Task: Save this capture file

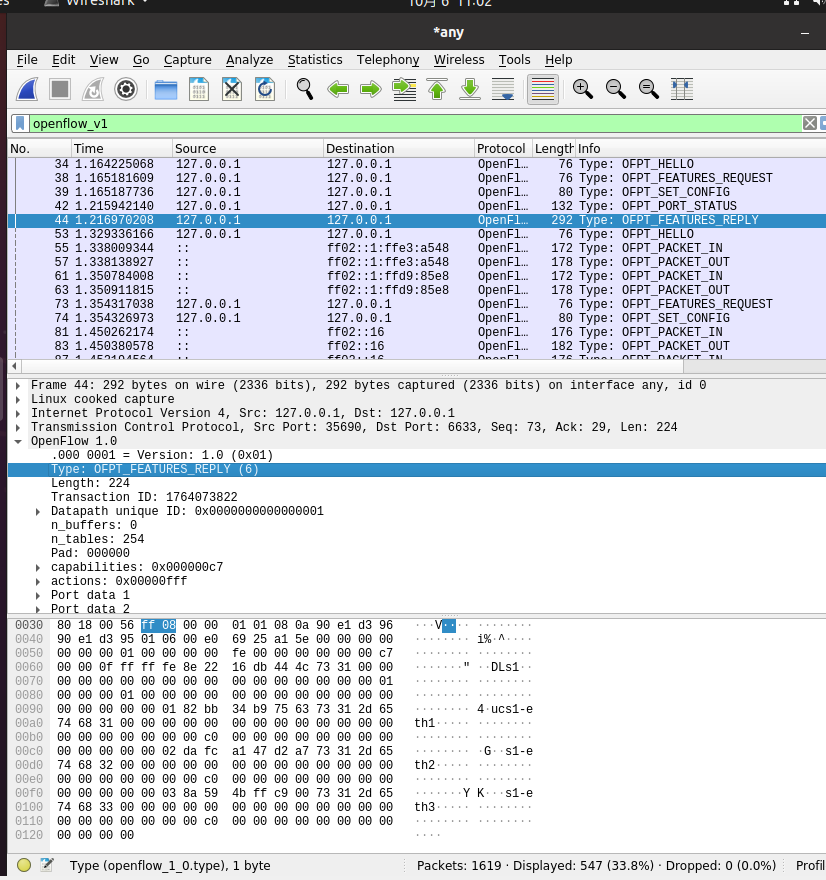Action: [199, 89]
